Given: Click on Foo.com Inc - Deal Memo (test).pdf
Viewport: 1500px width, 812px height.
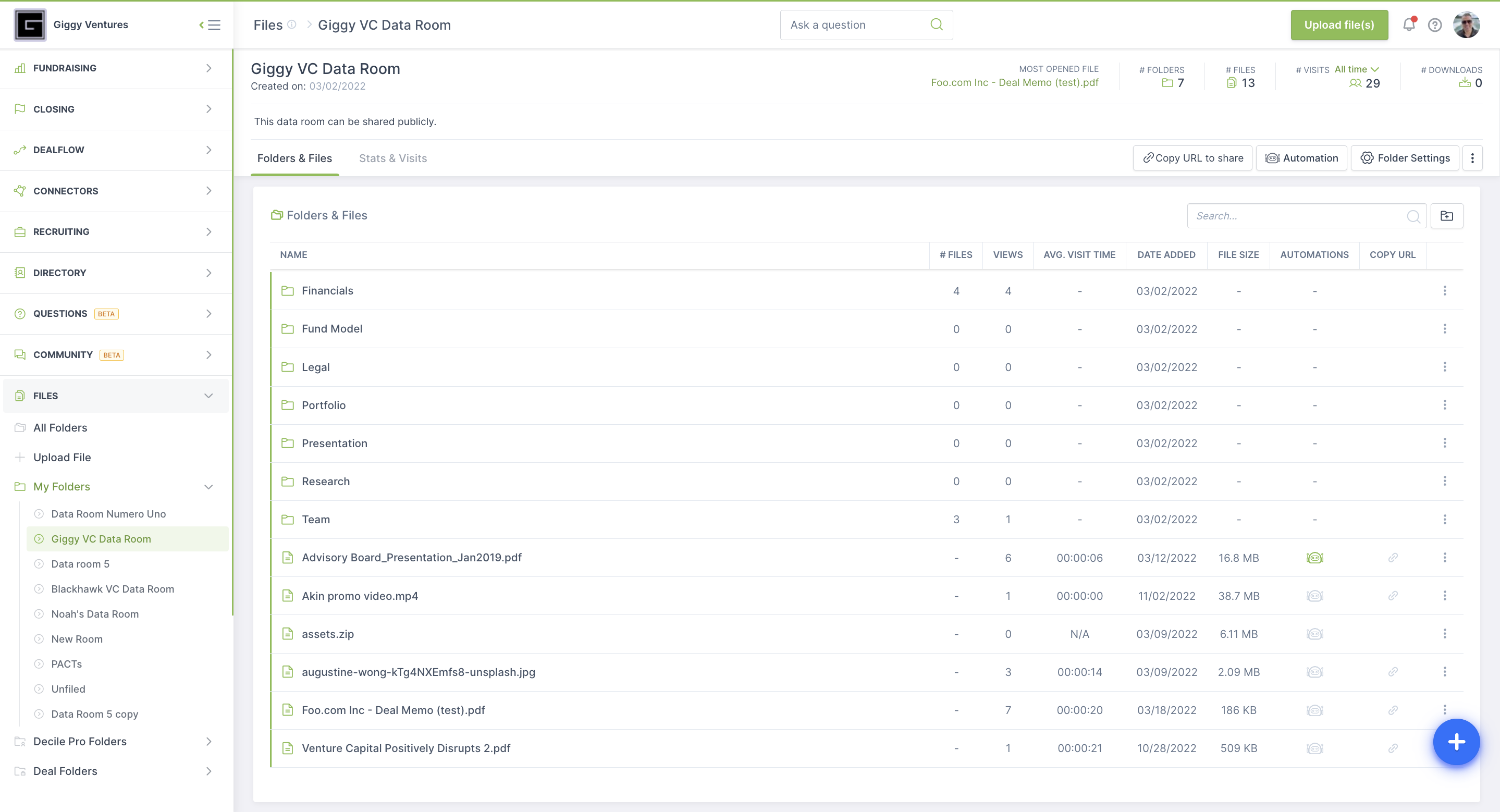Looking at the screenshot, I should [393, 710].
